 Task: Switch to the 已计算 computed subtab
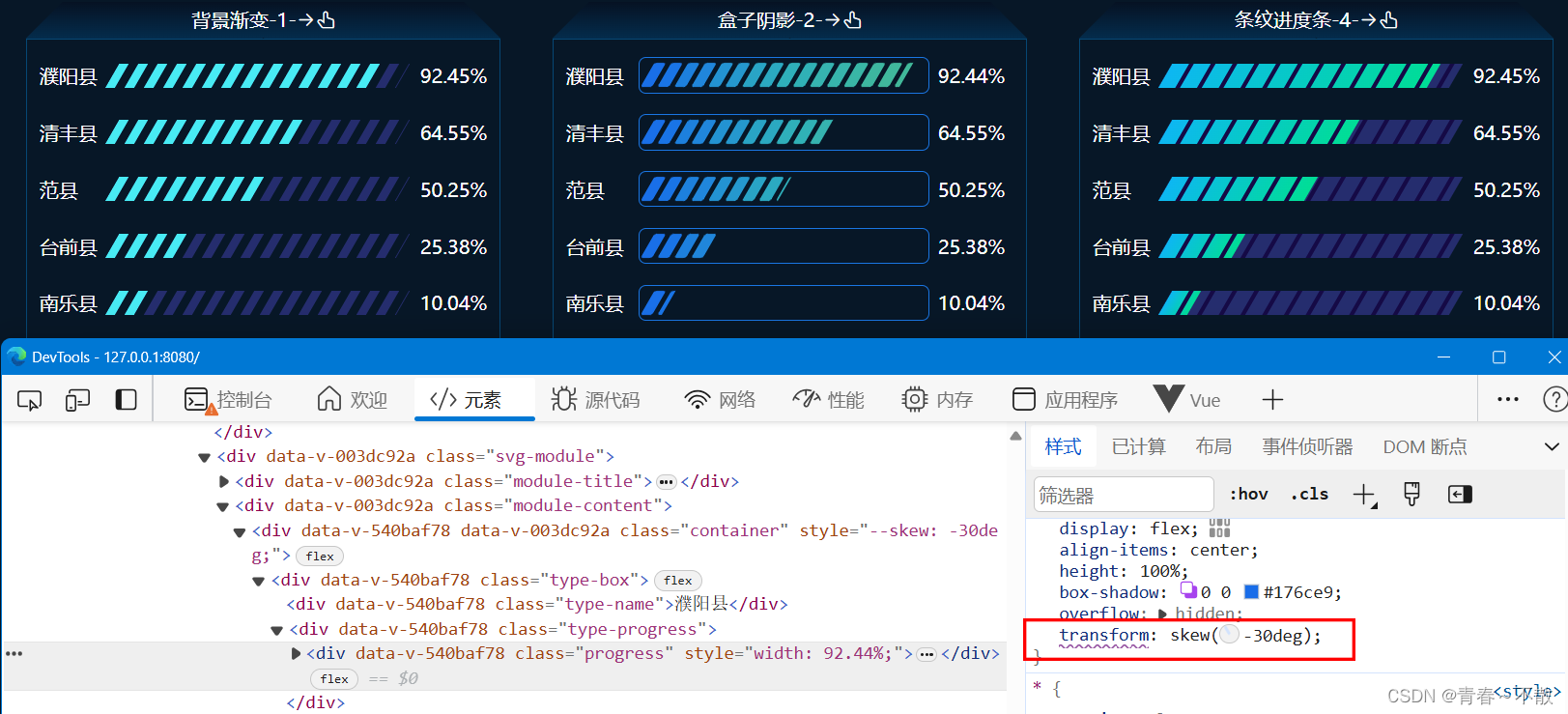click(x=1138, y=447)
